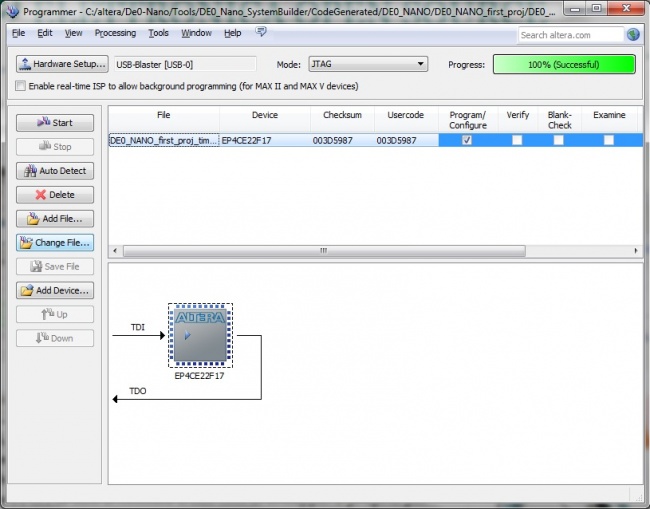Click the horizontal scrollbar thumb in file list
Viewport: 650px width, 509px height.
click(324, 250)
